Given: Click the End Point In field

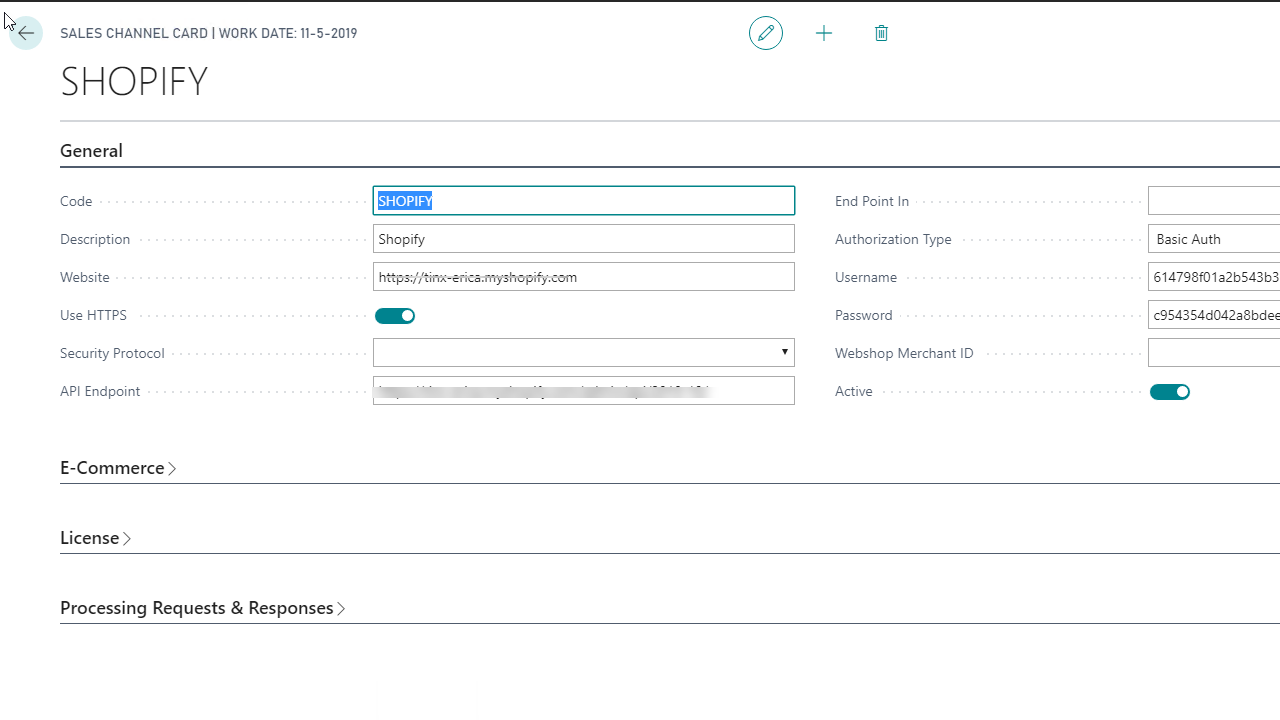Looking at the screenshot, I should click(1214, 201).
